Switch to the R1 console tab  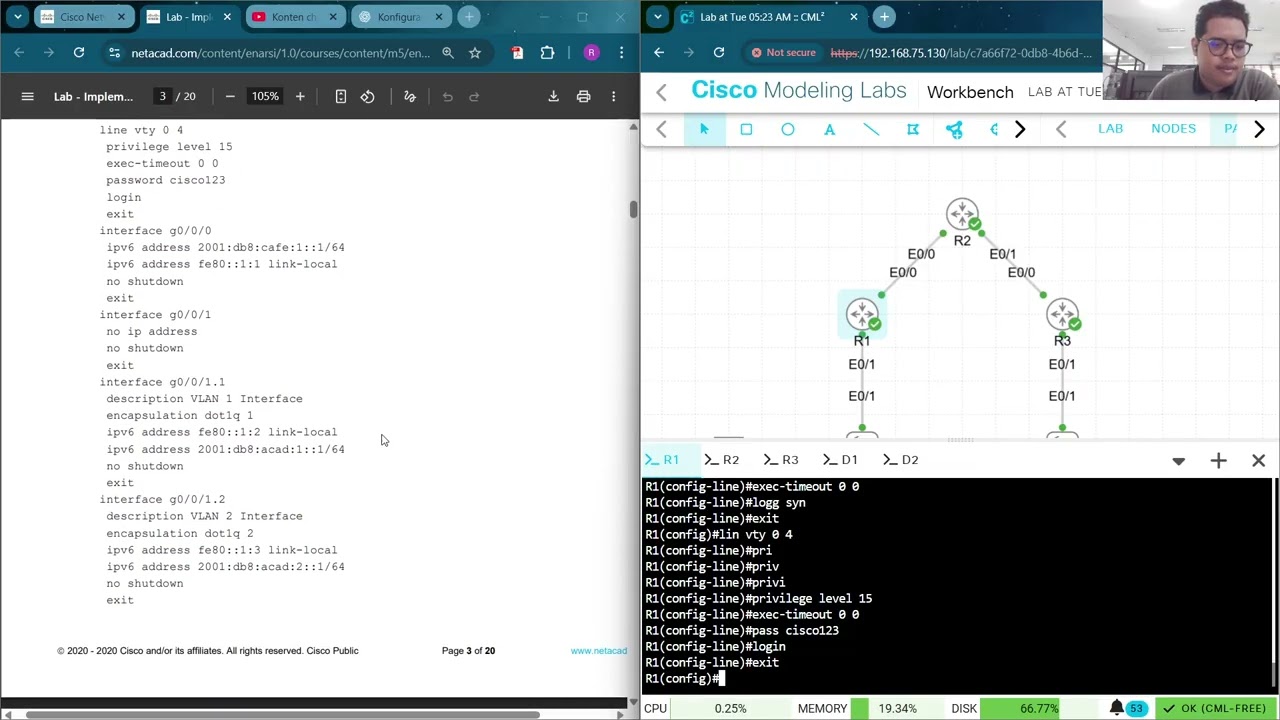tap(662, 460)
